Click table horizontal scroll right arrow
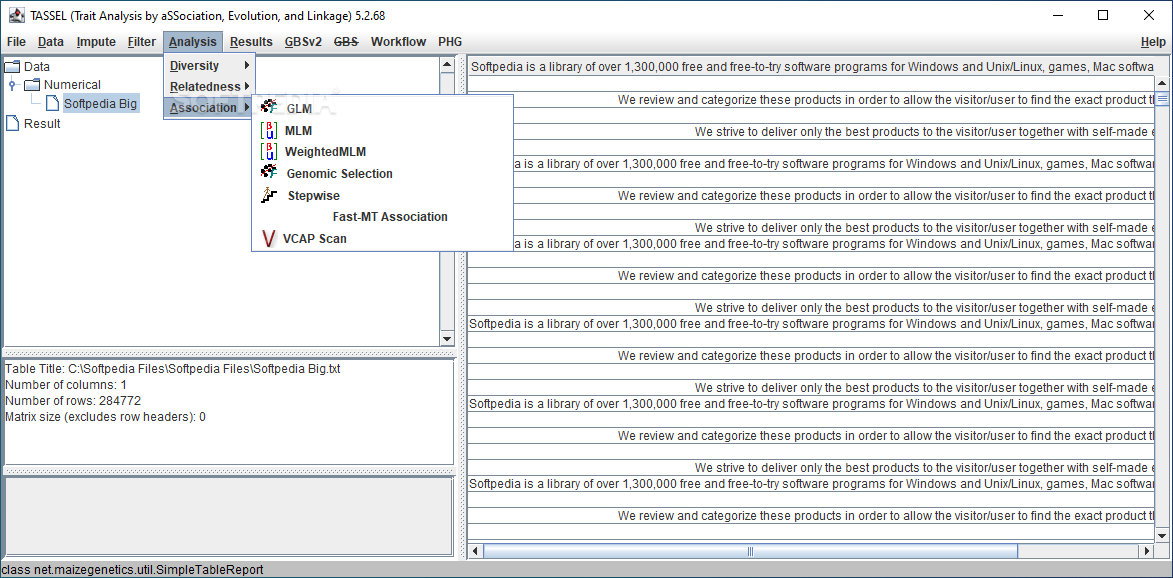Viewport: 1173px width, 578px height. pyautogui.click(x=1147, y=551)
